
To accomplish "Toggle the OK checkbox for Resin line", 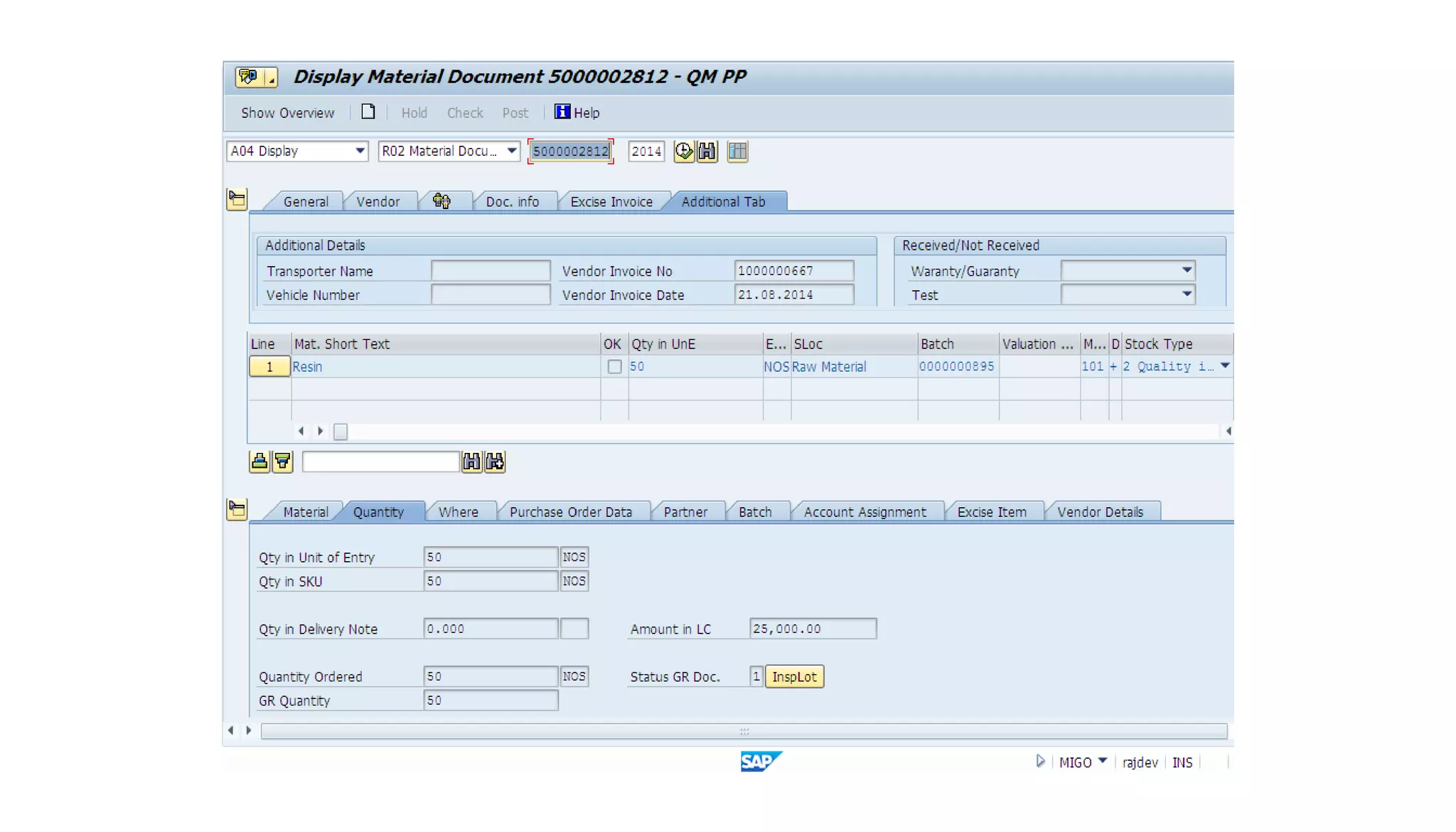I will (614, 367).
